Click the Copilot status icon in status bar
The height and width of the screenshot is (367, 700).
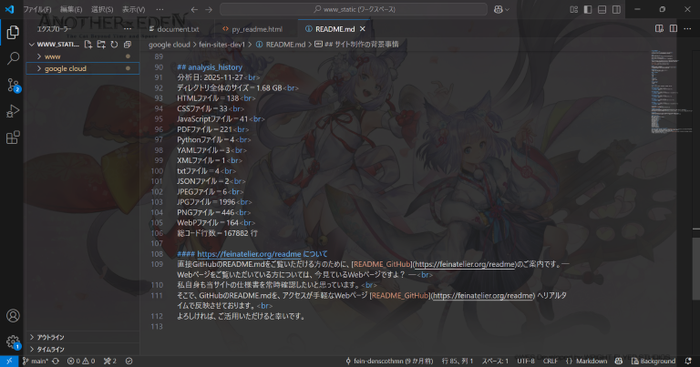tap(619, 361)
